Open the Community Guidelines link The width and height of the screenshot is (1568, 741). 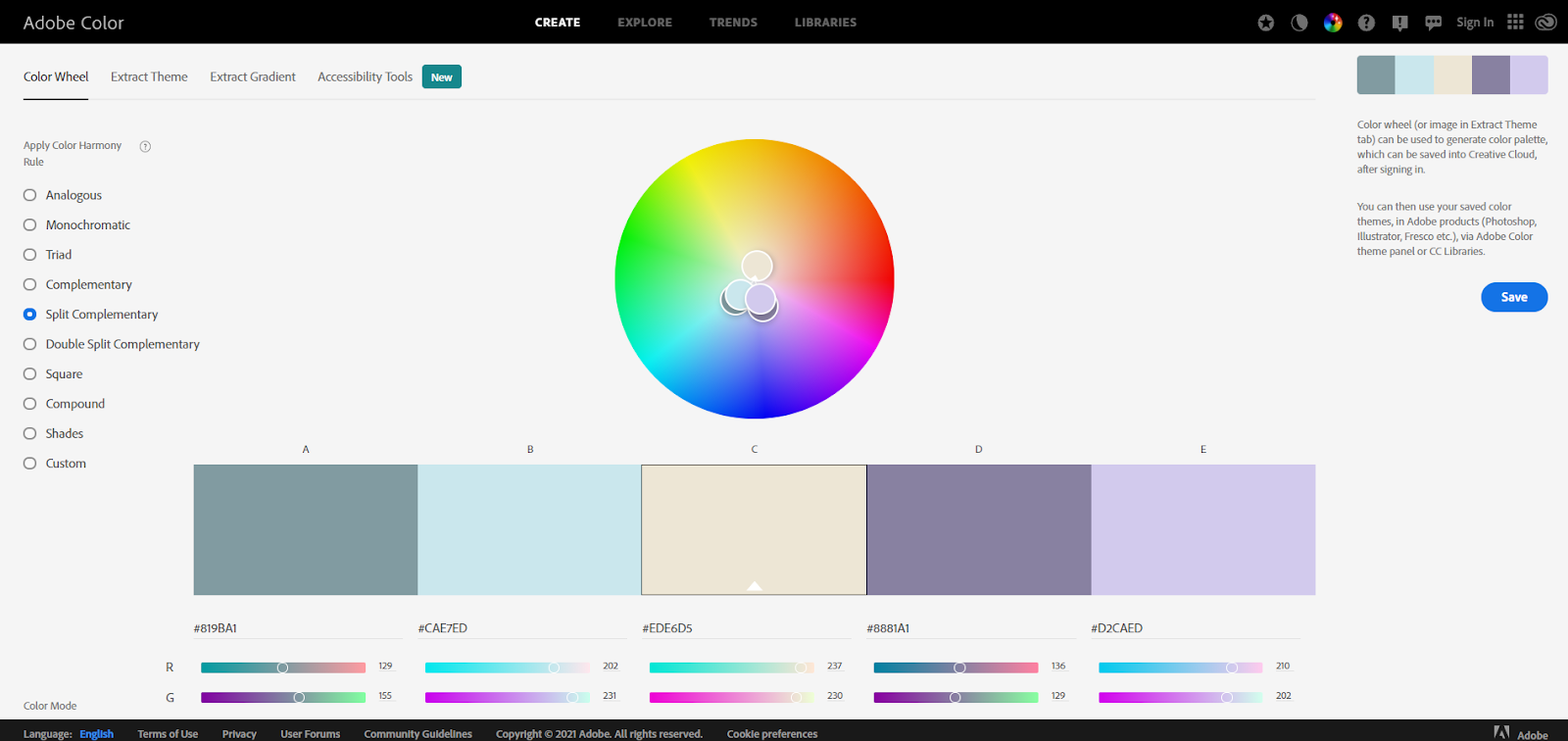tap(417, 733)
